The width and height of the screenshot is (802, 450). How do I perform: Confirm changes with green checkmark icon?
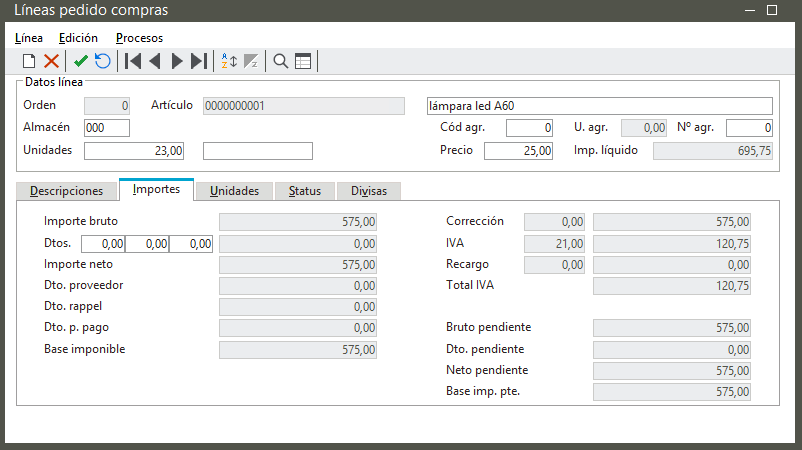coord(81,61)
